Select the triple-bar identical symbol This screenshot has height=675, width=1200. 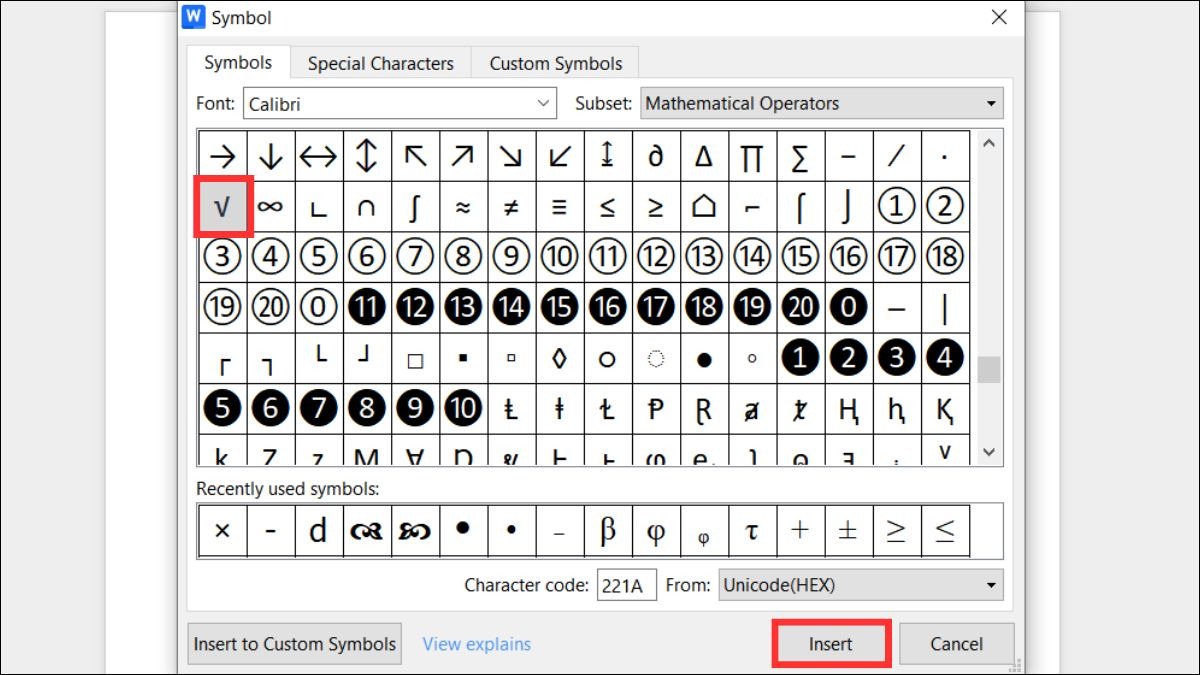click(x=559, y=207)
